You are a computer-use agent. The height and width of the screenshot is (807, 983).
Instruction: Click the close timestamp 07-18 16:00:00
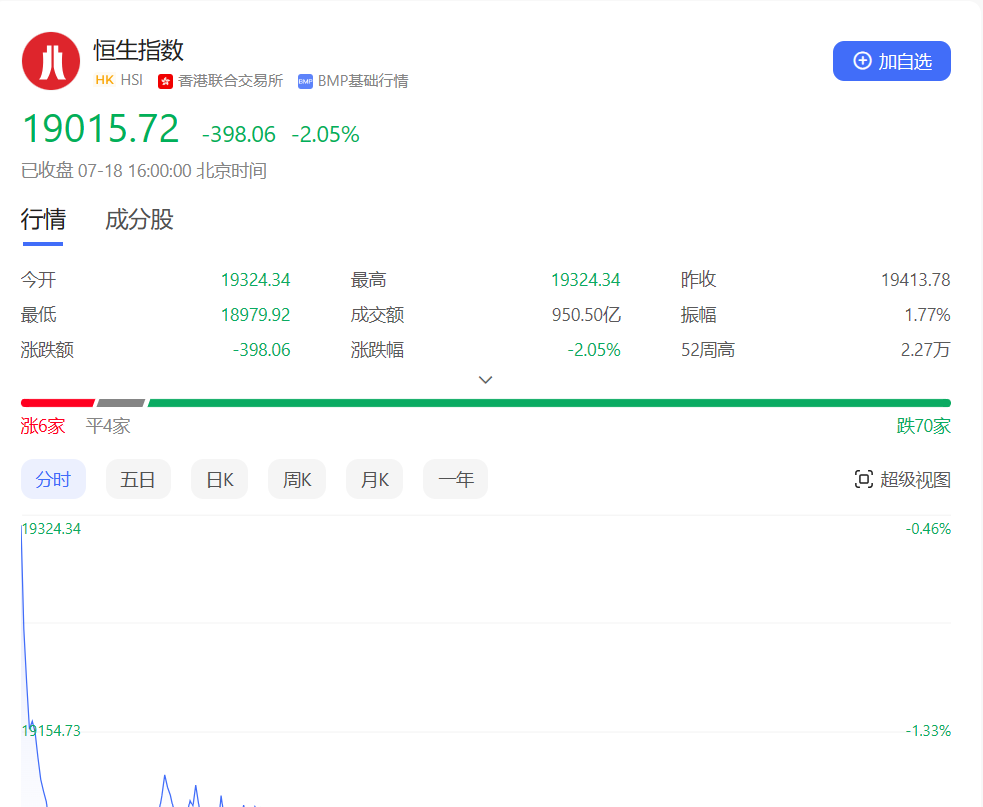135,171
